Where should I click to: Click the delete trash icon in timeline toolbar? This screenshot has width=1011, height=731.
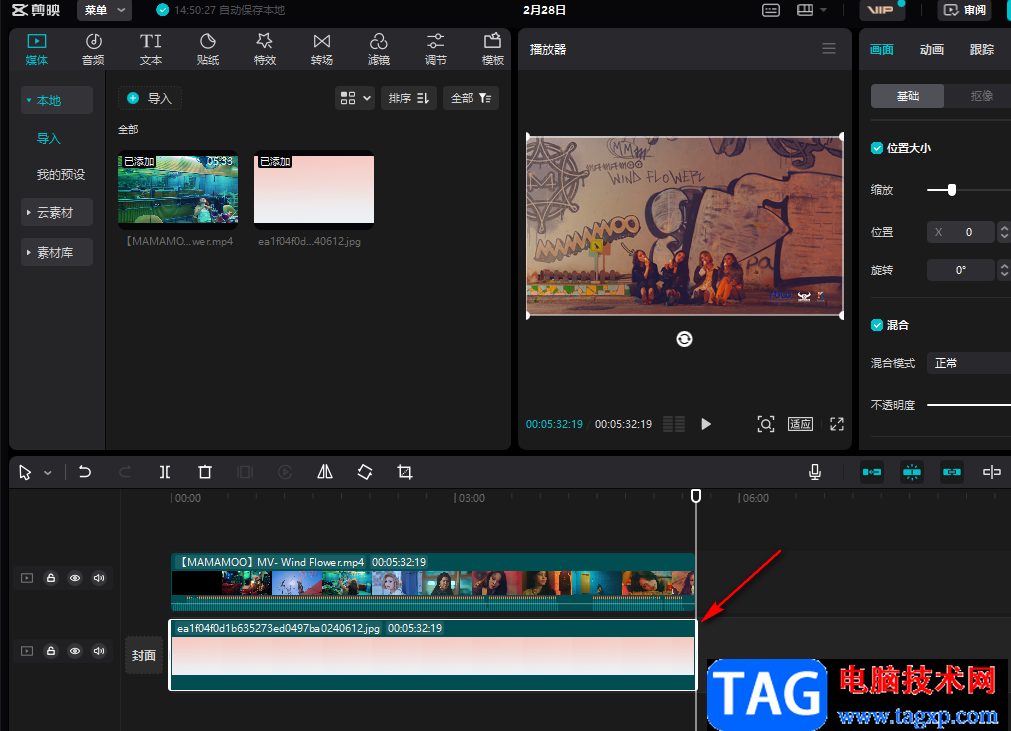(205, 472)
